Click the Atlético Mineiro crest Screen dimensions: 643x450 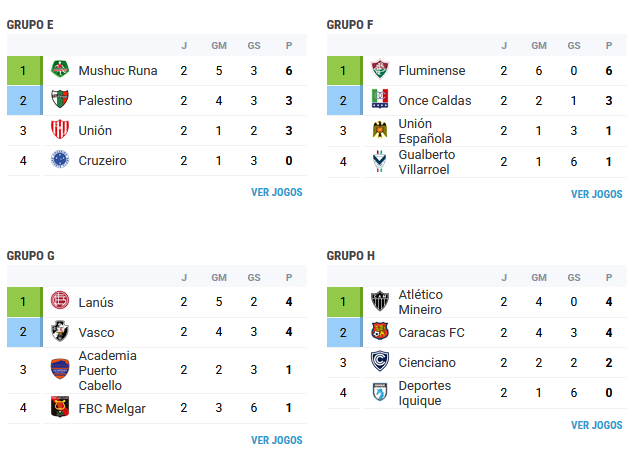point(380,301)
